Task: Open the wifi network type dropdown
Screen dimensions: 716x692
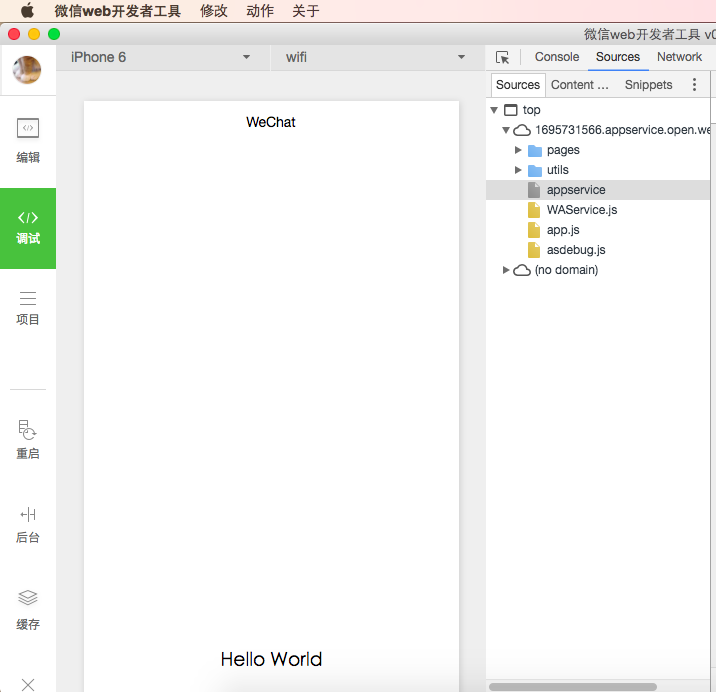Action: pyautogui.click(x=376, y=57)
